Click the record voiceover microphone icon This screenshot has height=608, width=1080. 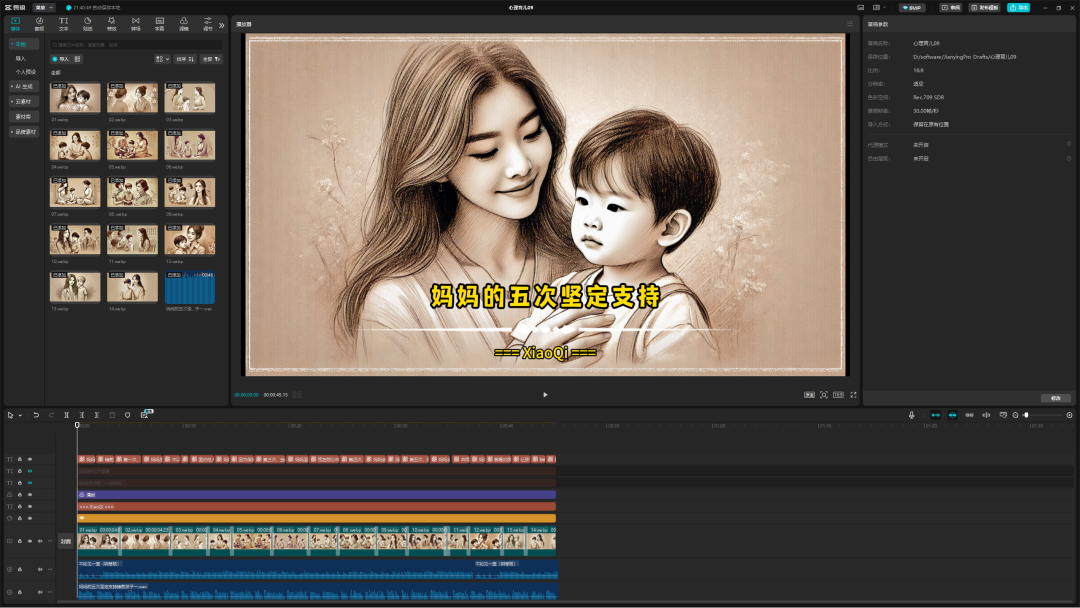911,415
